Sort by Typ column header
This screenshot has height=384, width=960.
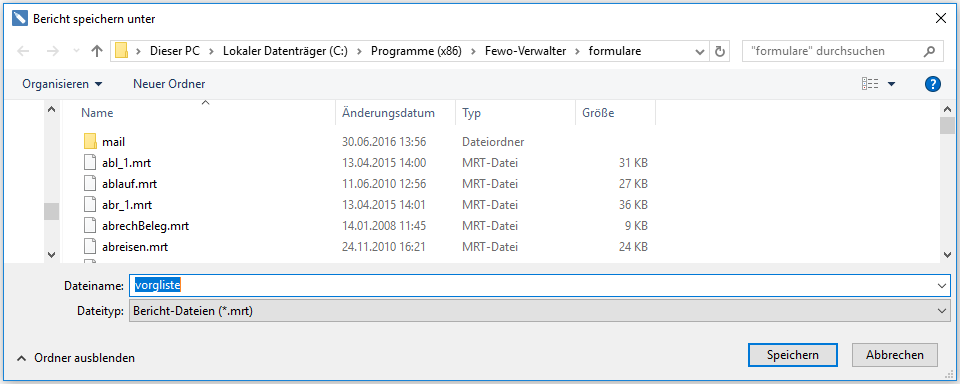click(x=471, y=113)
